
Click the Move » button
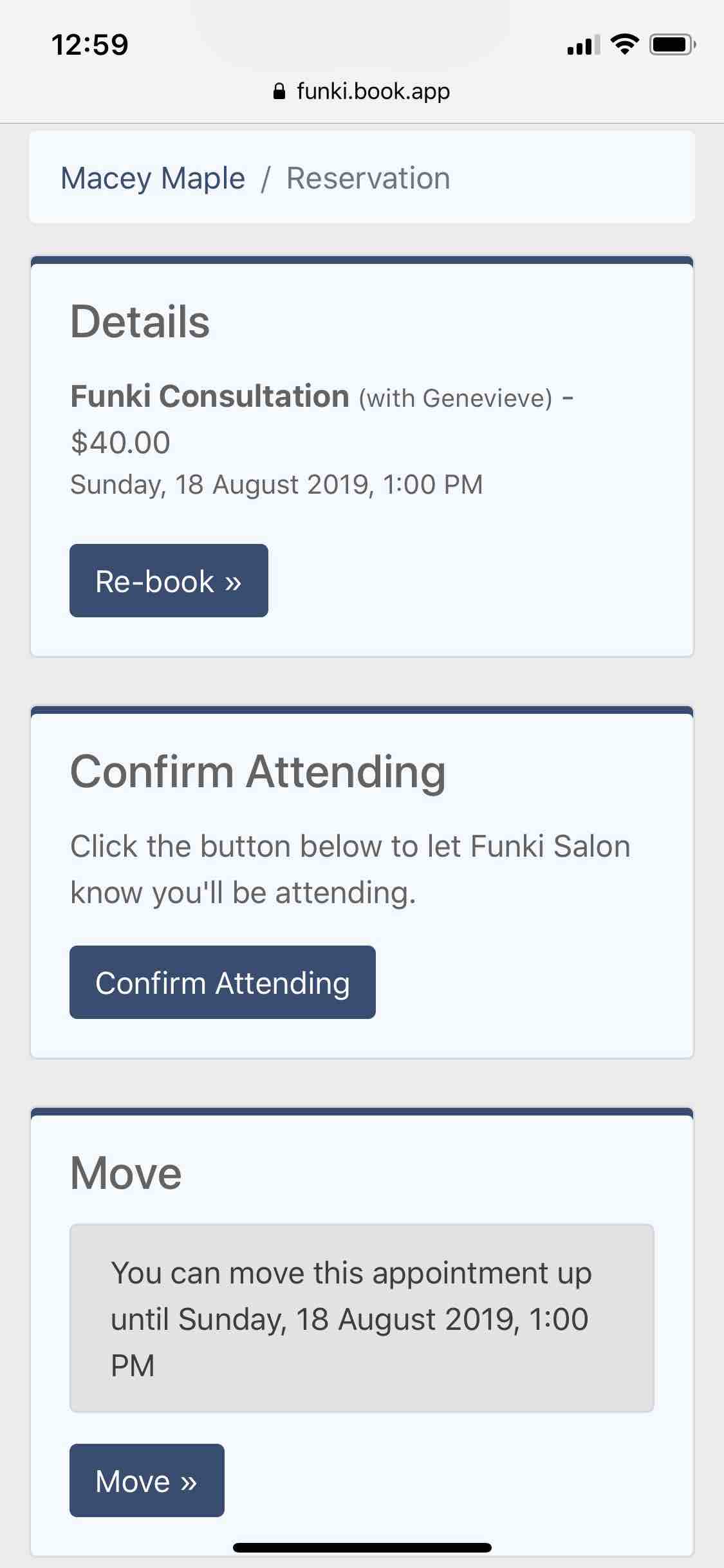tap(147, 1480)
